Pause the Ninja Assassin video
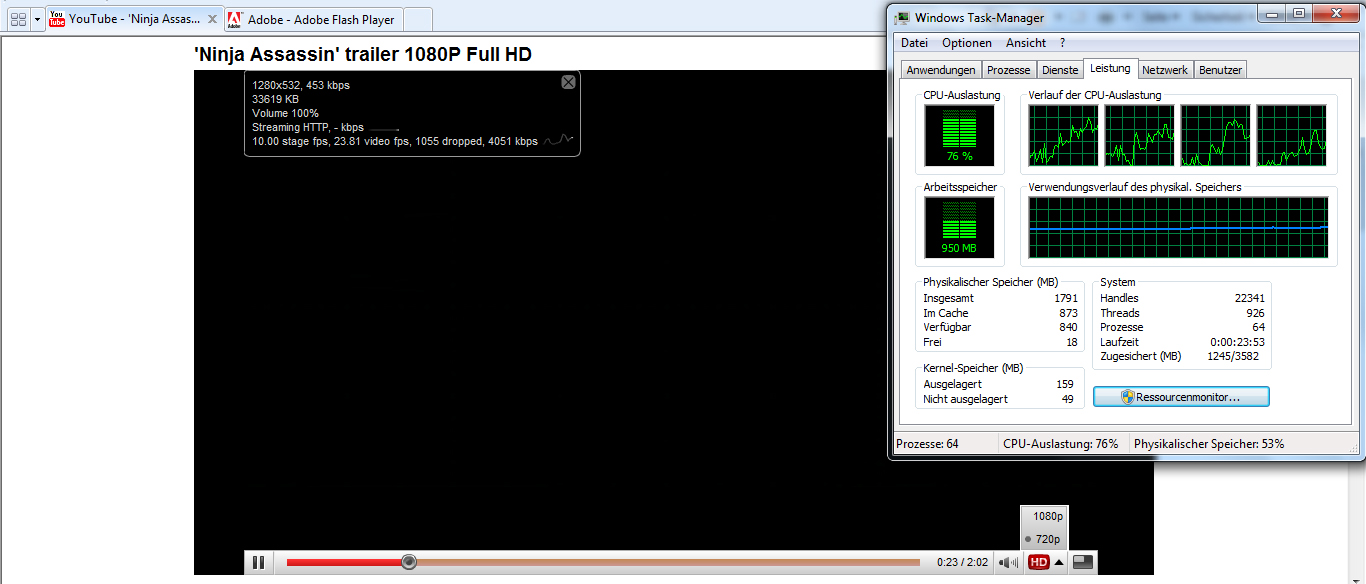The width and height of the screenshot is (1366, 584). click(x=258, y=562)
